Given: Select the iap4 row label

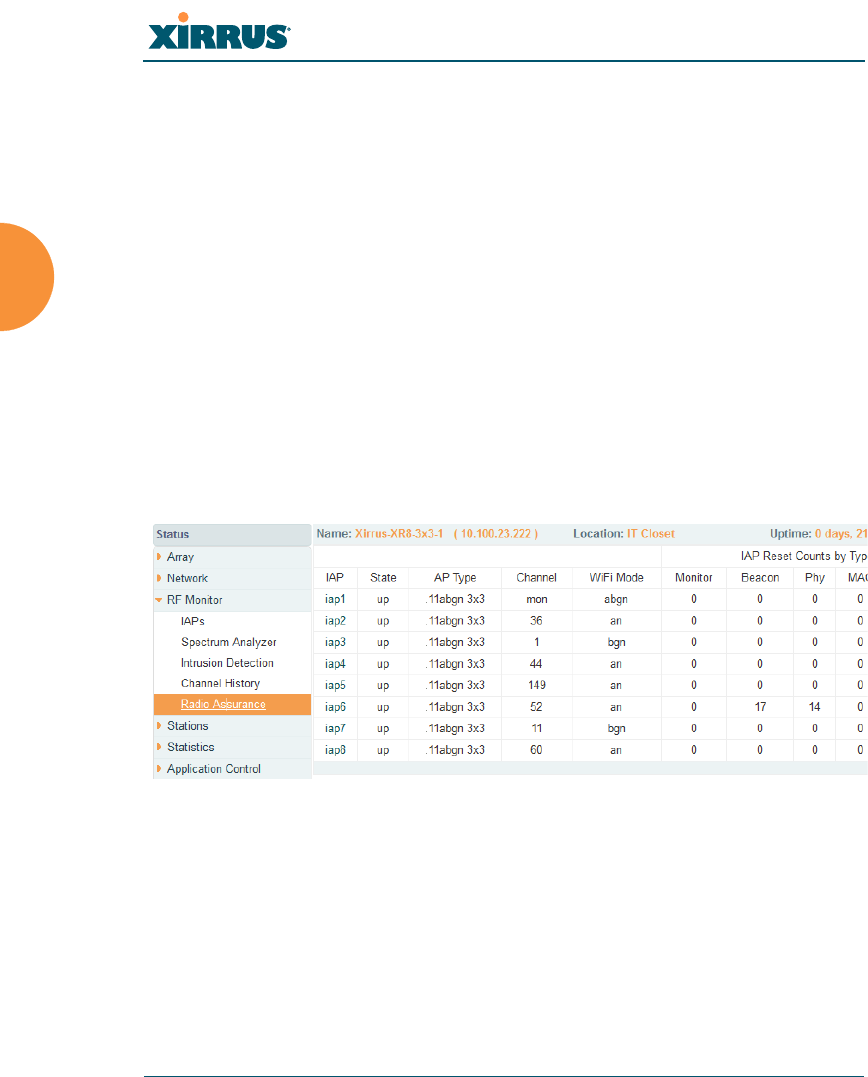Looking at the screenshot, I should (335, 664).
